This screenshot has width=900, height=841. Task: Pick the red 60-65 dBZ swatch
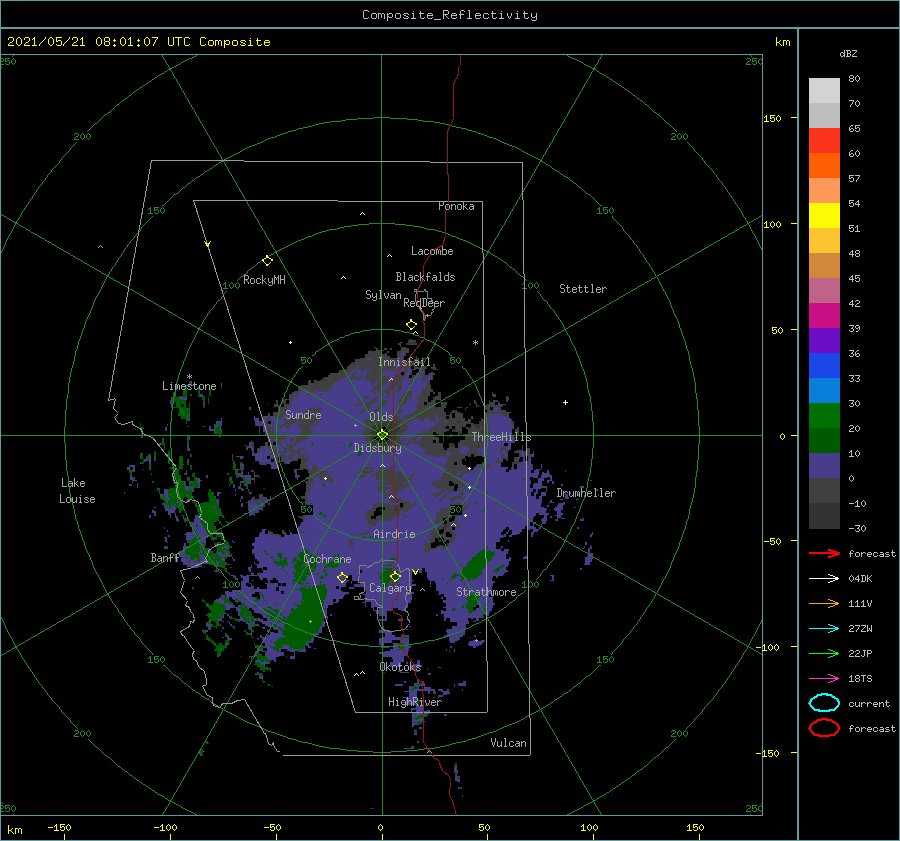click(824, 141)
